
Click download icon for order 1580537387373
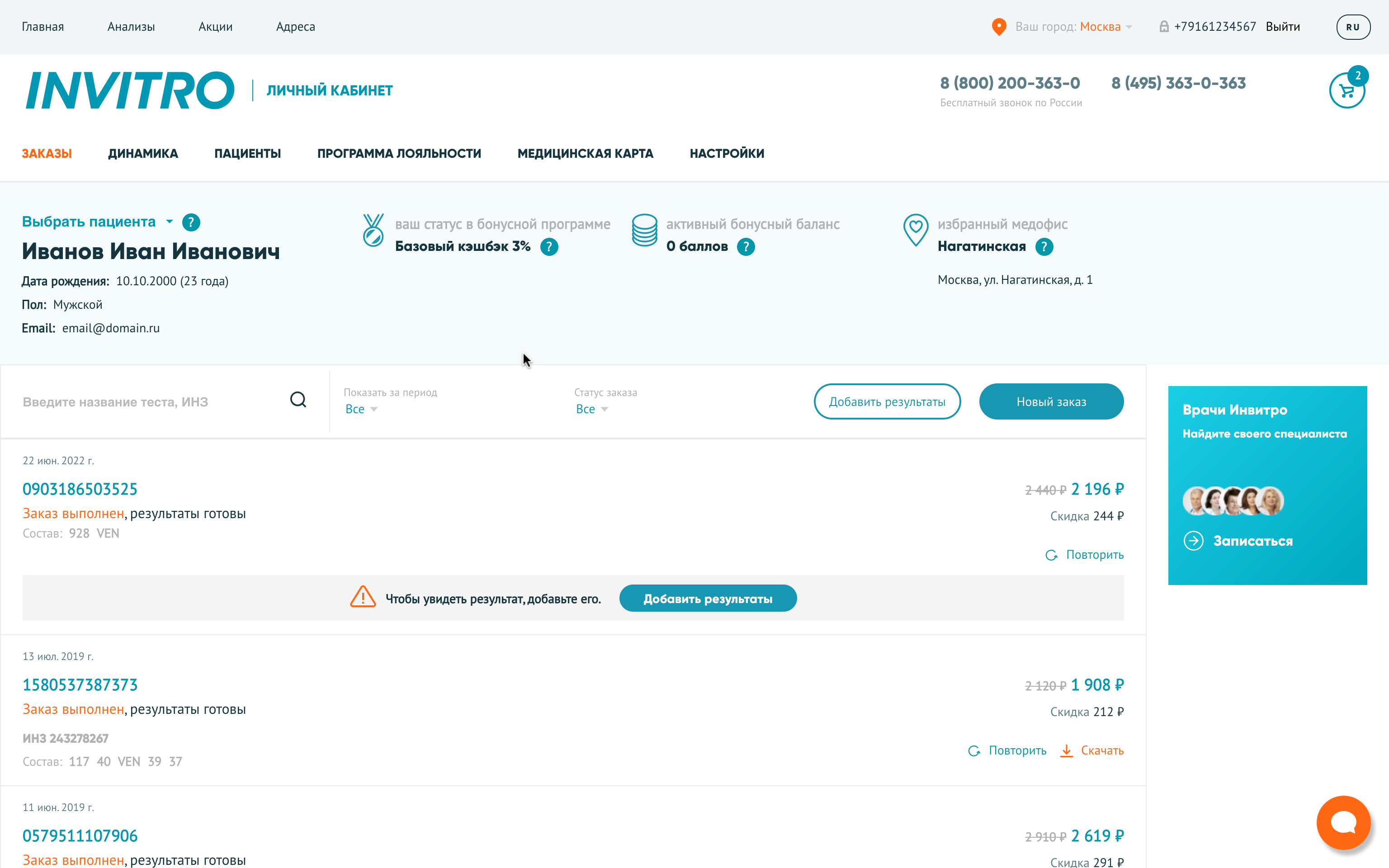coord(1066,751)
